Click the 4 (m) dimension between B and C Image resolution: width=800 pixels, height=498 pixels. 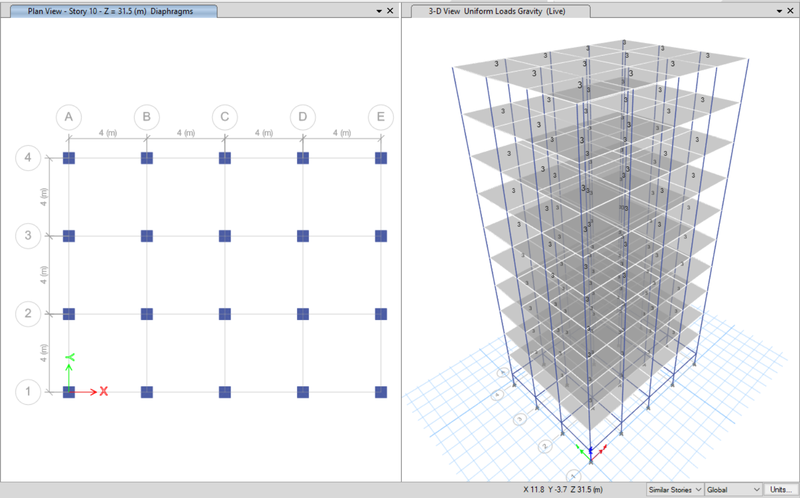186,133
